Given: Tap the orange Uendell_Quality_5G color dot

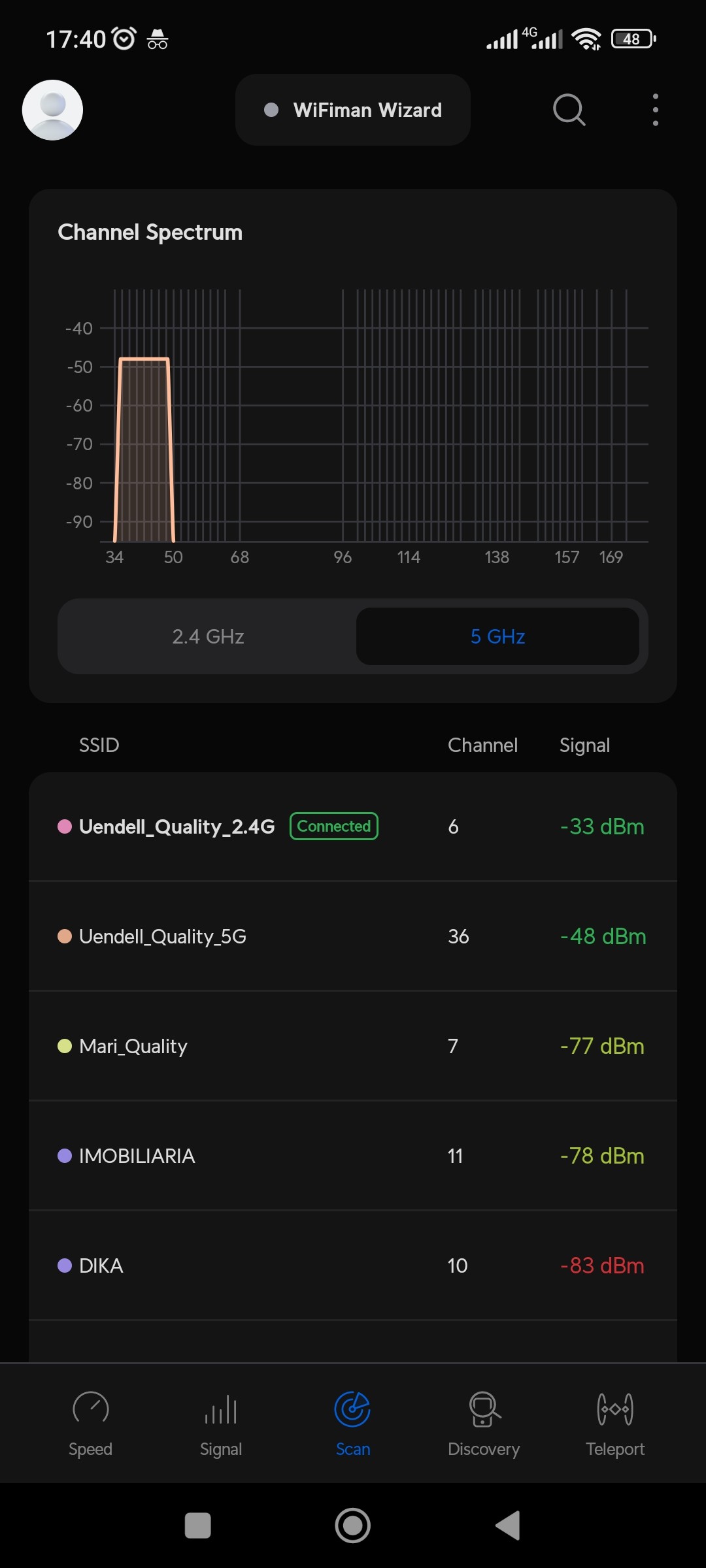Looking at the screenshot, I should pos(65,936).
